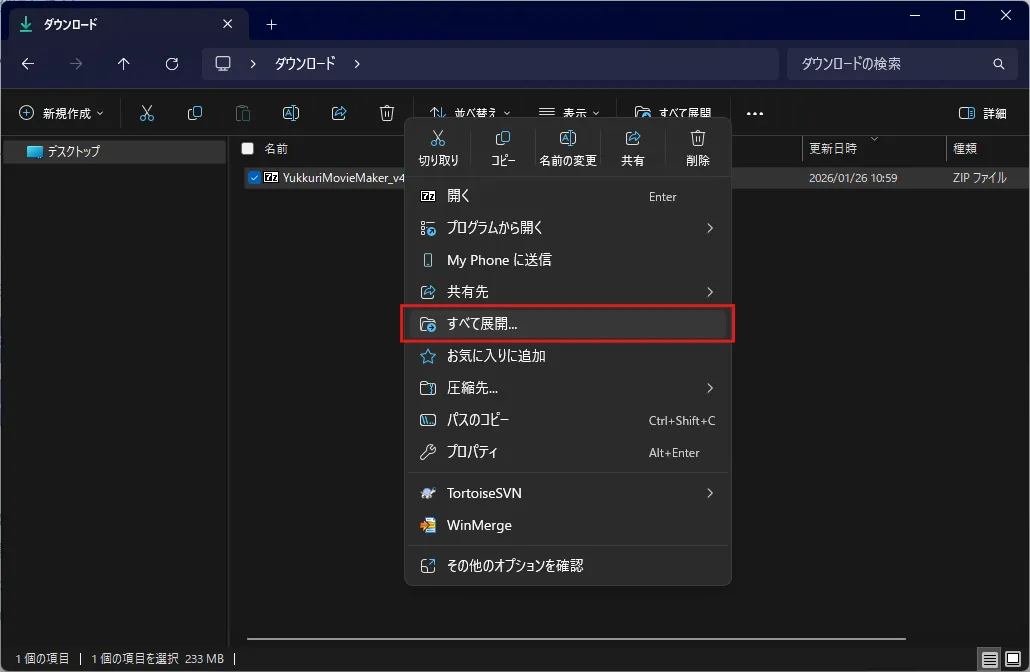Click the PC monitor icon in address bar
Viewport: 1030px width, 672px height.
(223, 63)
